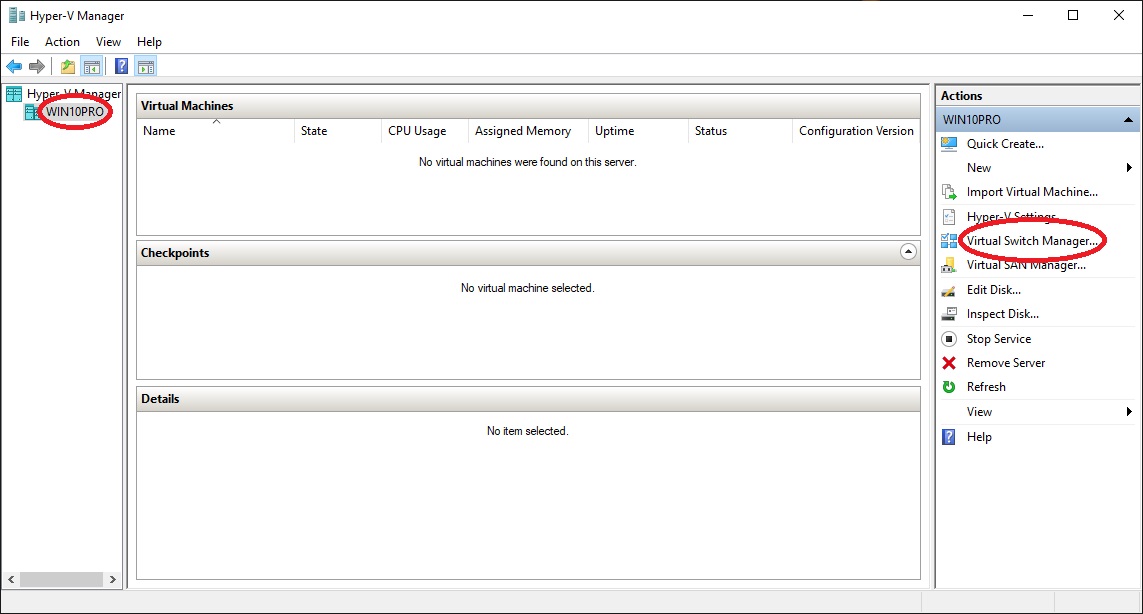Click Stop Service action
The width and height of the screenshot is (1143, 614).
(999, 339)
